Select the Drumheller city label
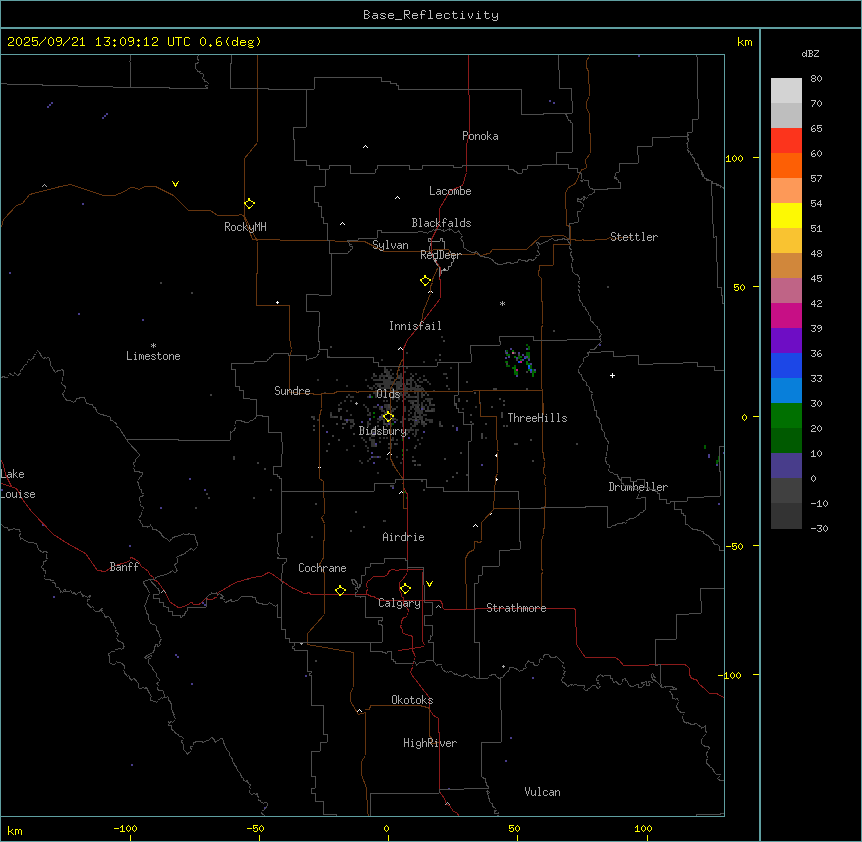 [x=638, y=487]
